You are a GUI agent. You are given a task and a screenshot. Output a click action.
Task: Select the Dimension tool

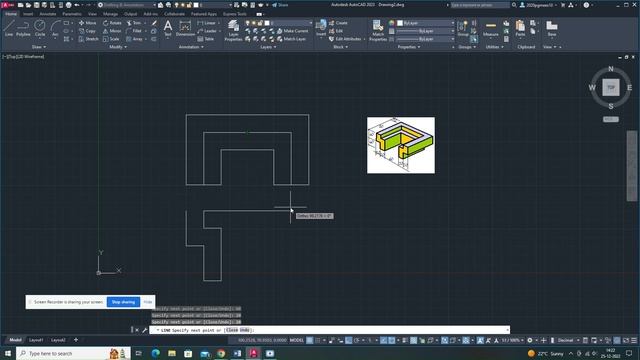coord(185,29)
